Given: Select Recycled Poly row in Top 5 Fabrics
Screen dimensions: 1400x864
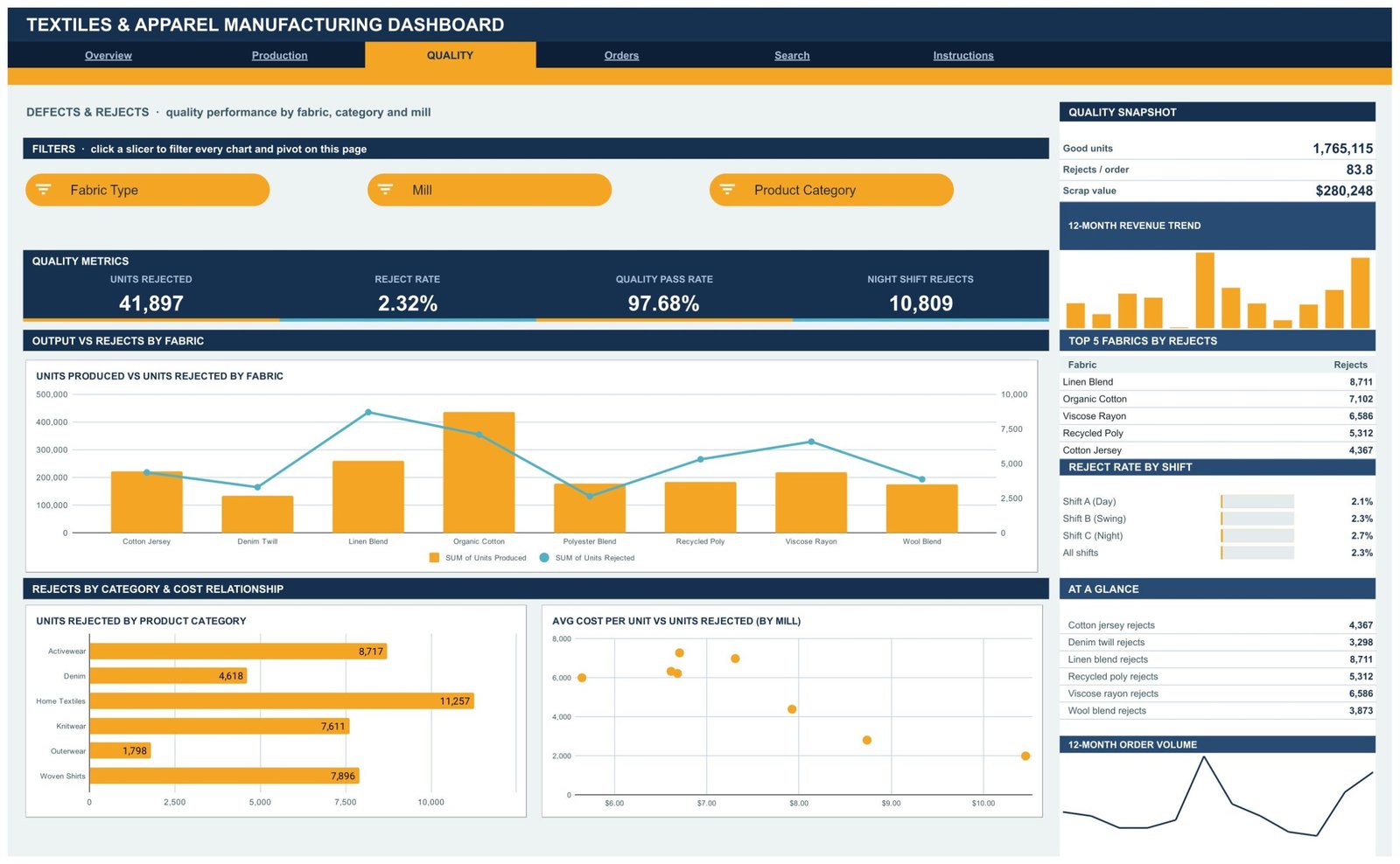Looking at the screenshot, I should click(x=1217, y=433).
